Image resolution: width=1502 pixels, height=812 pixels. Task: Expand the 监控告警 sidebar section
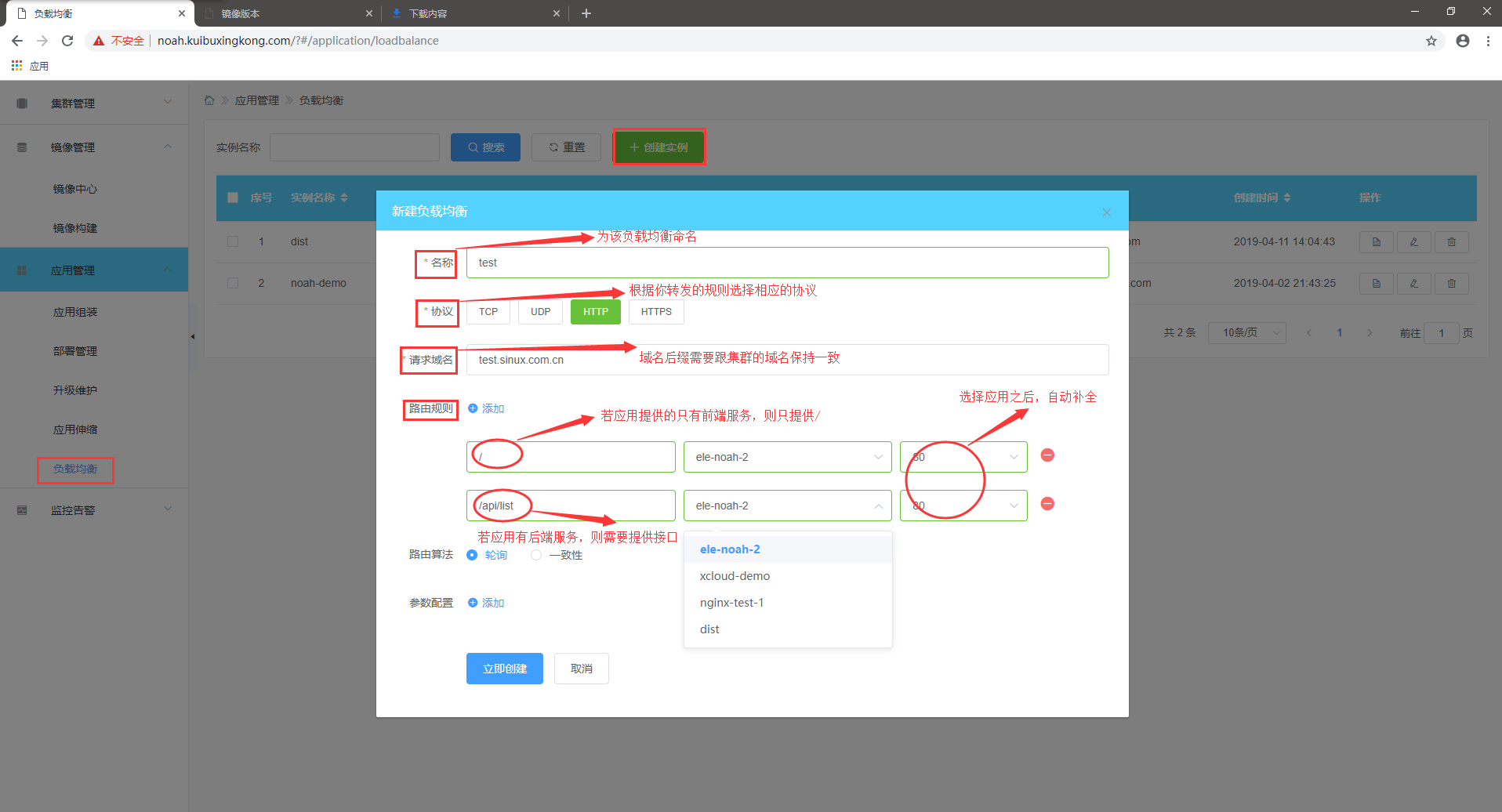coord(94,509)
